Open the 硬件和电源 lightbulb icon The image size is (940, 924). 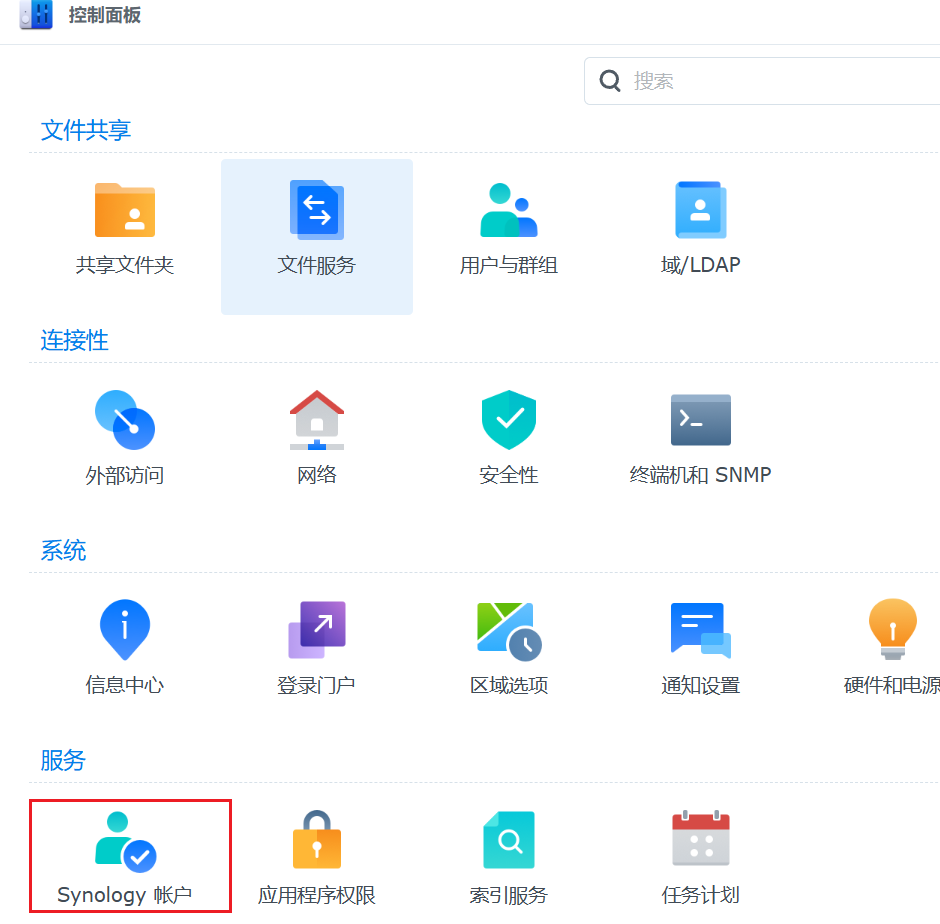(x=893, y=630)
